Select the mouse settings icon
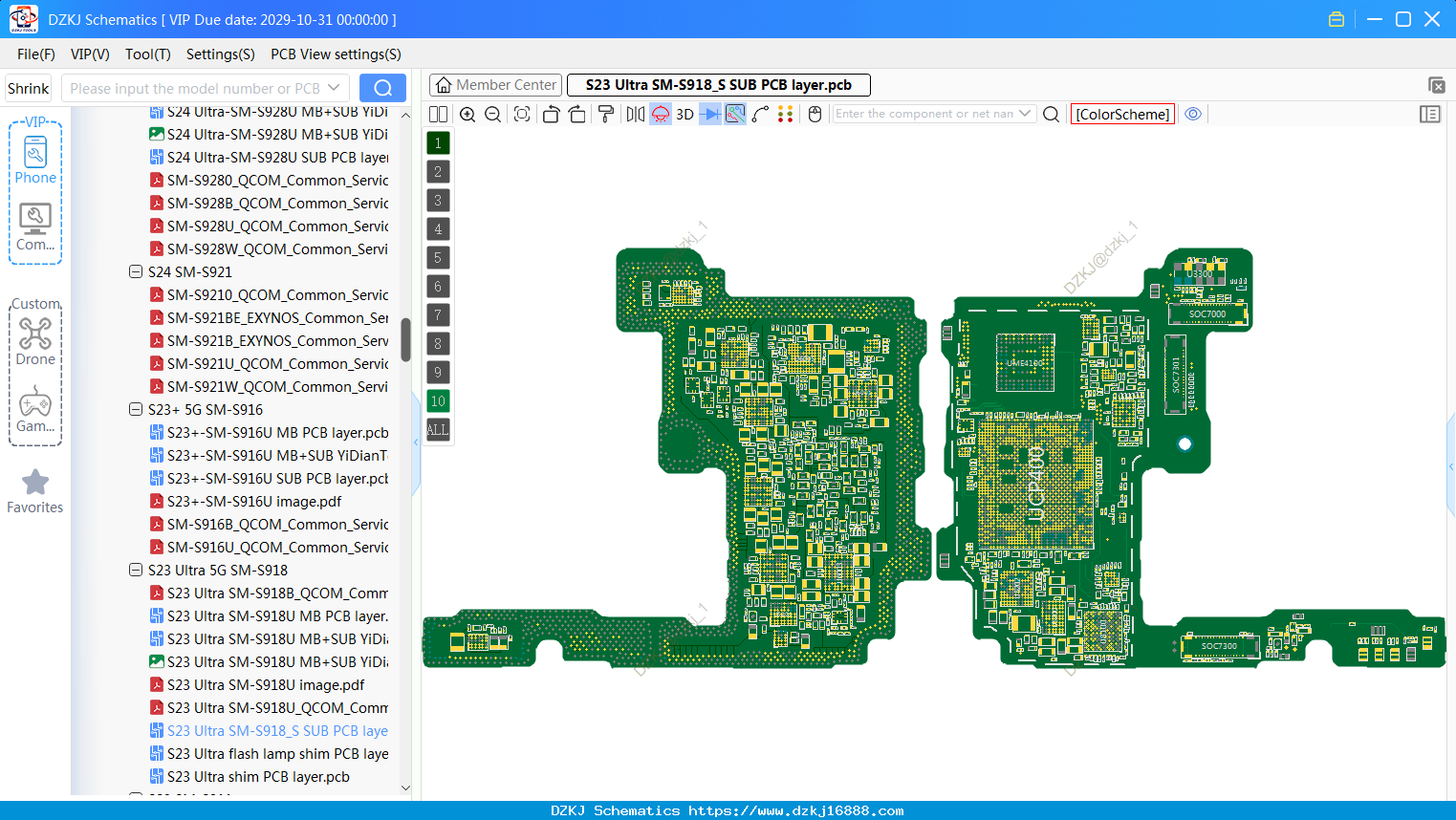The width and height of the screenshot is (1456, 820). (x=815, y=114)
